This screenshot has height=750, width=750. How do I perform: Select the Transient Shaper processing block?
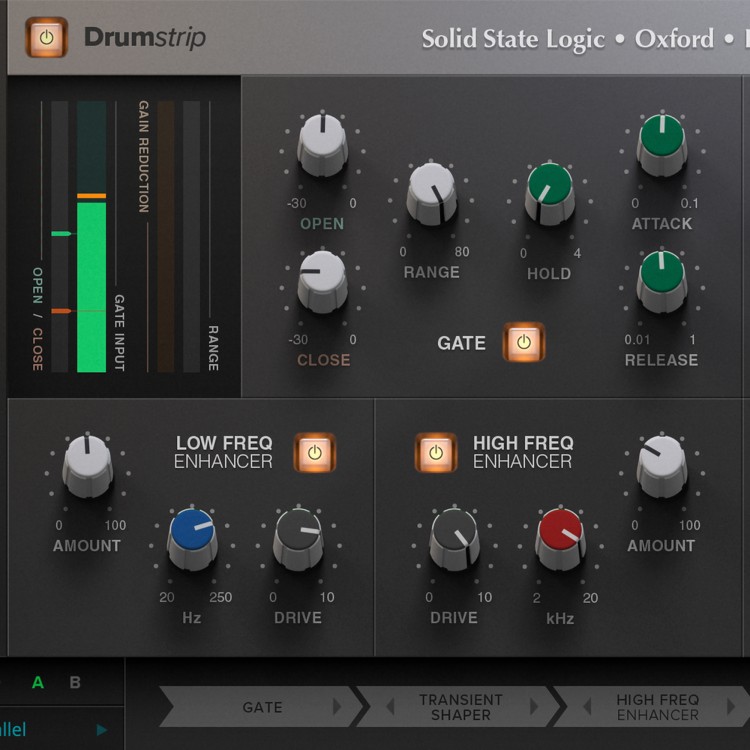coord(460,707)
